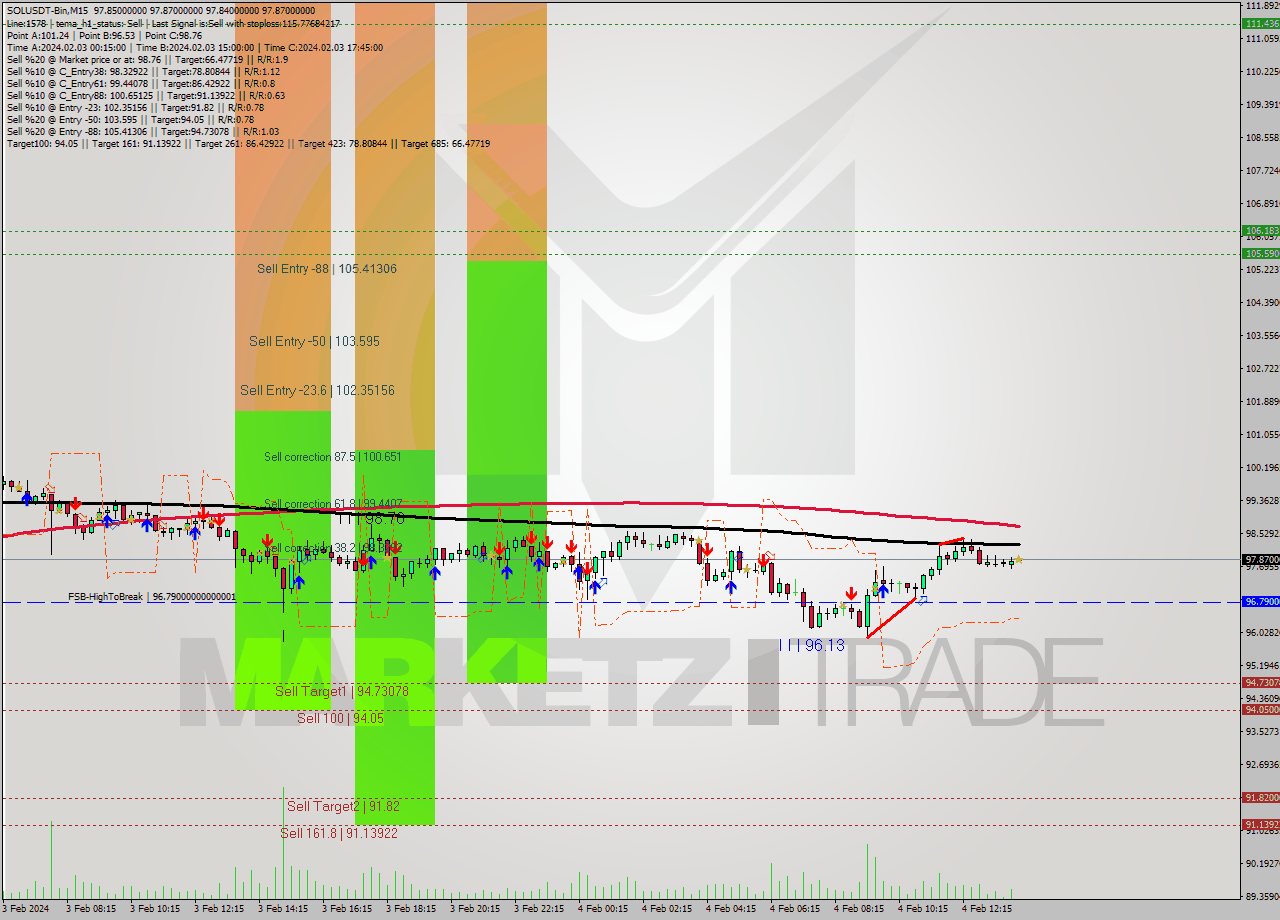Click the blue 96.7900 price tag
The image size is (1280, 920).
(1261, 602)
